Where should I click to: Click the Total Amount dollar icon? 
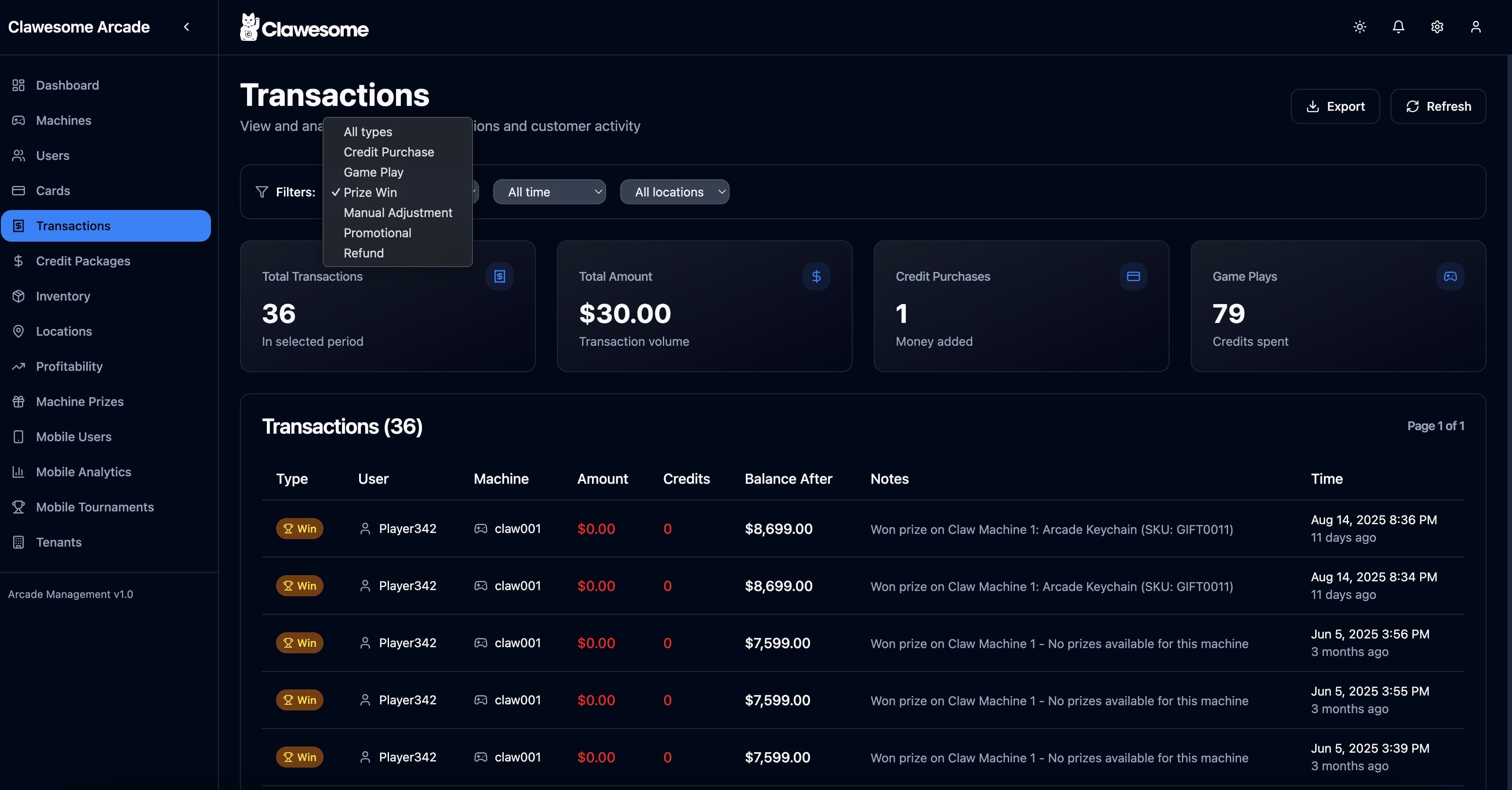[817, 276]
